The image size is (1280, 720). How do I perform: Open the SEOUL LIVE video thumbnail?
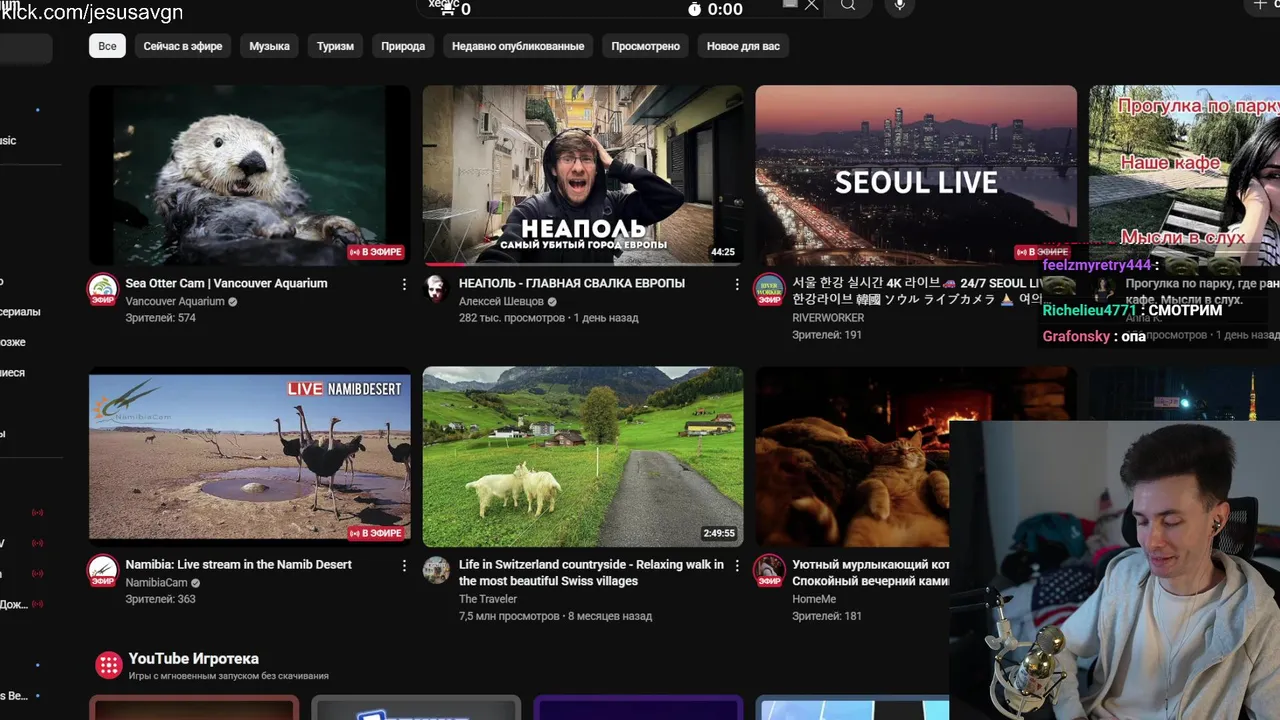point(916,175)
